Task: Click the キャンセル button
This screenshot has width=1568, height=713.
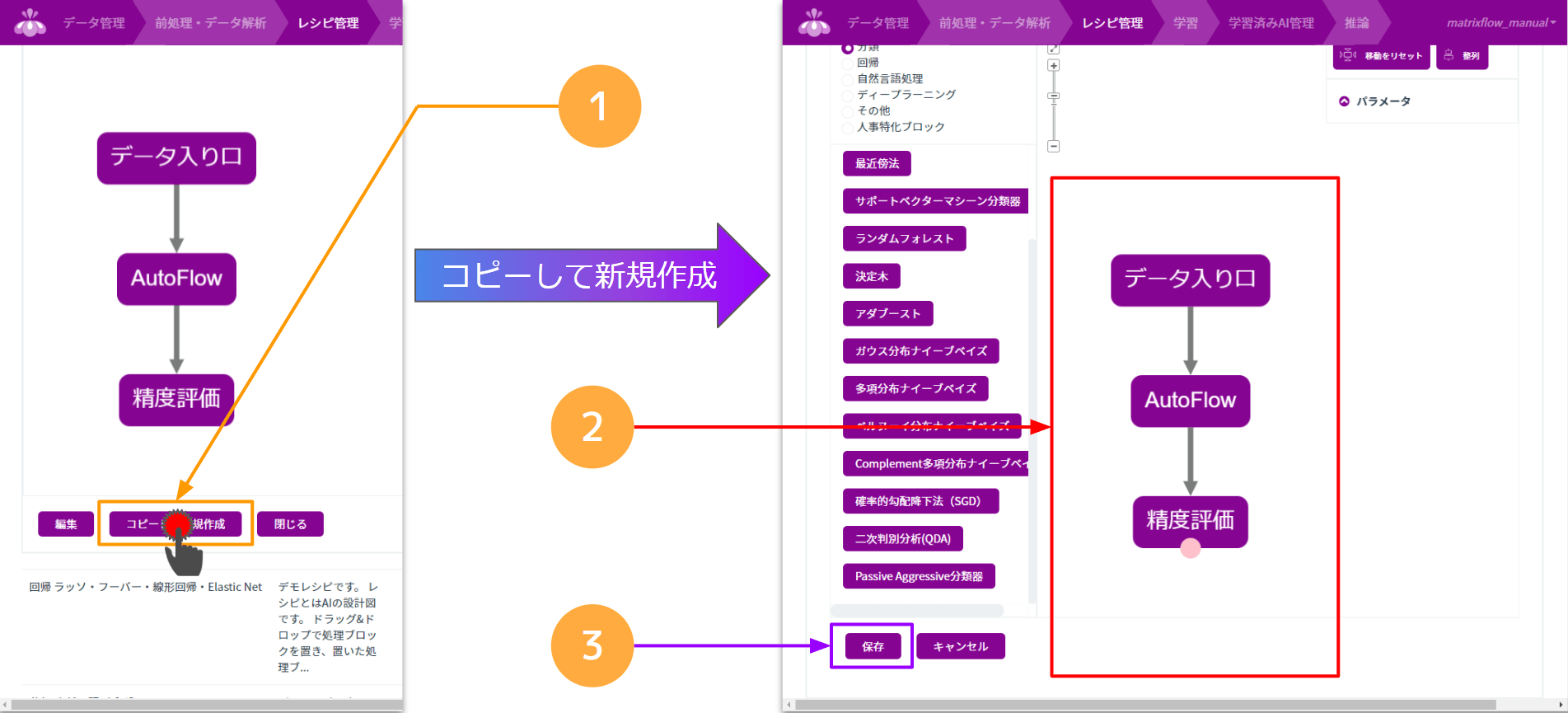Action: [961, 646]
